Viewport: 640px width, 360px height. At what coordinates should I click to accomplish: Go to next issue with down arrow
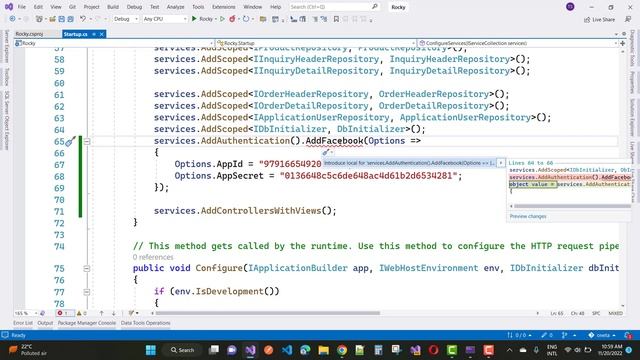point(113,313)
